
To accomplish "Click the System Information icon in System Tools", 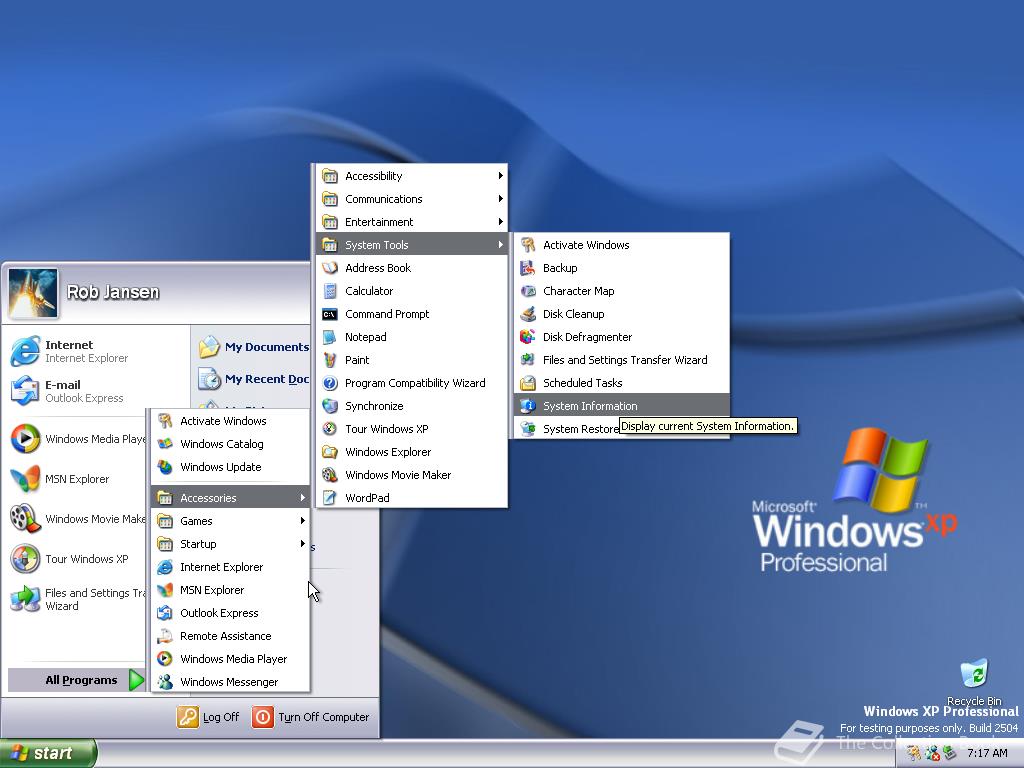I will [x=528, y=406].
